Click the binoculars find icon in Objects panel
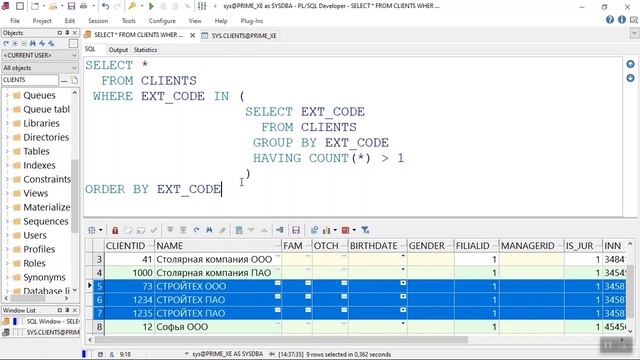This screenshot has width=640, height=360. pos(33,43)
